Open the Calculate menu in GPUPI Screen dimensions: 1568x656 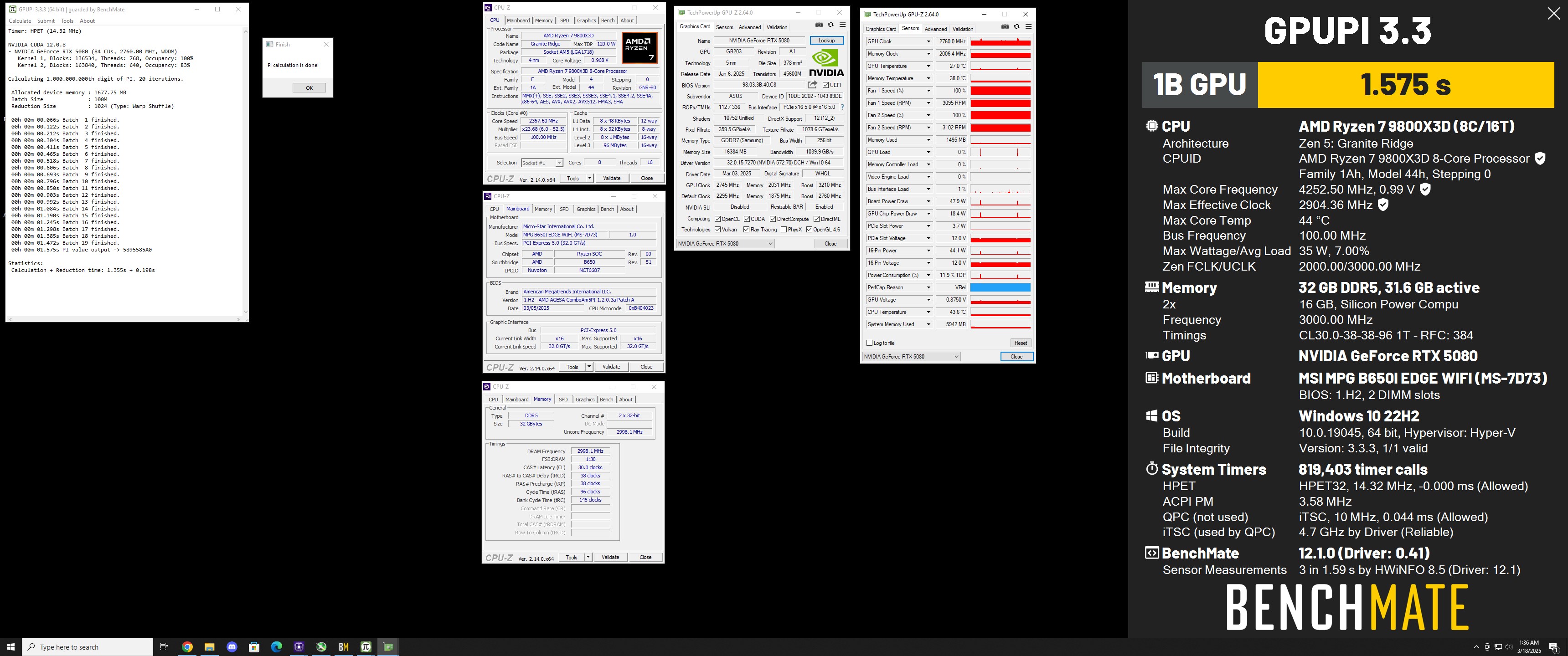click(20, 20)
